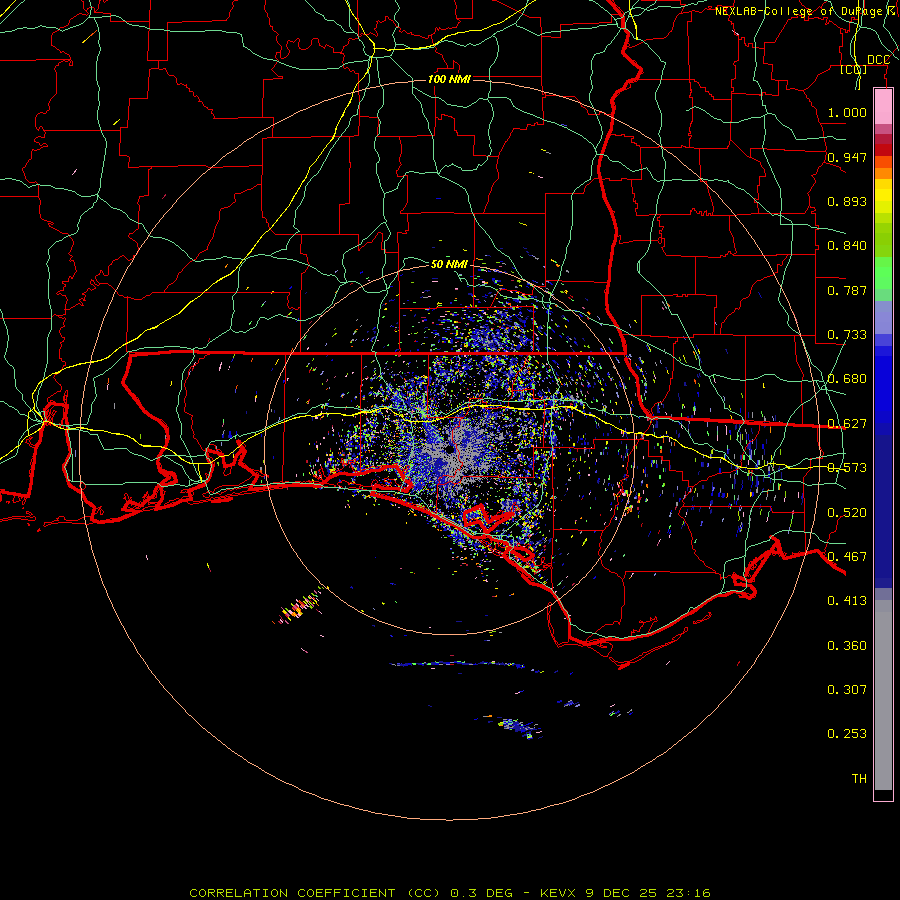Select the 0.893 legend value
Image resolution: width=900 pixels, height=900 pixels.
coord(847,201)
